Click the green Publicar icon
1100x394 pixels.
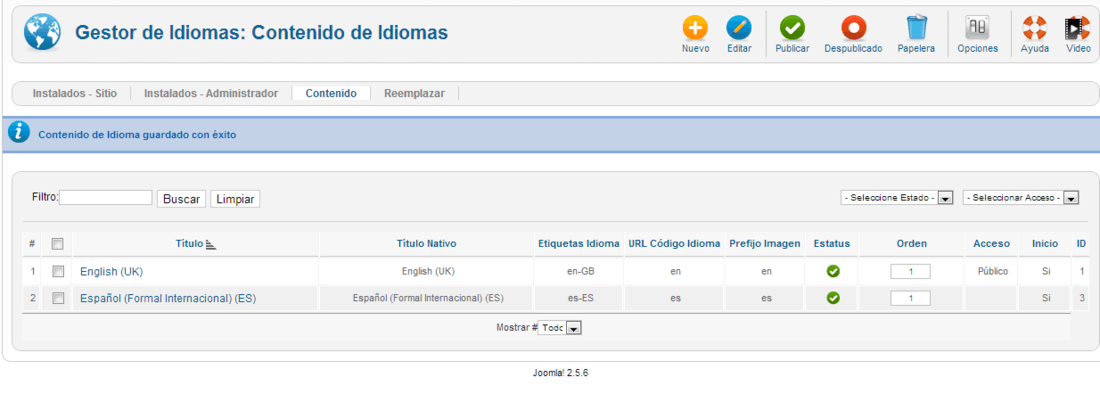tap(792, 29)
